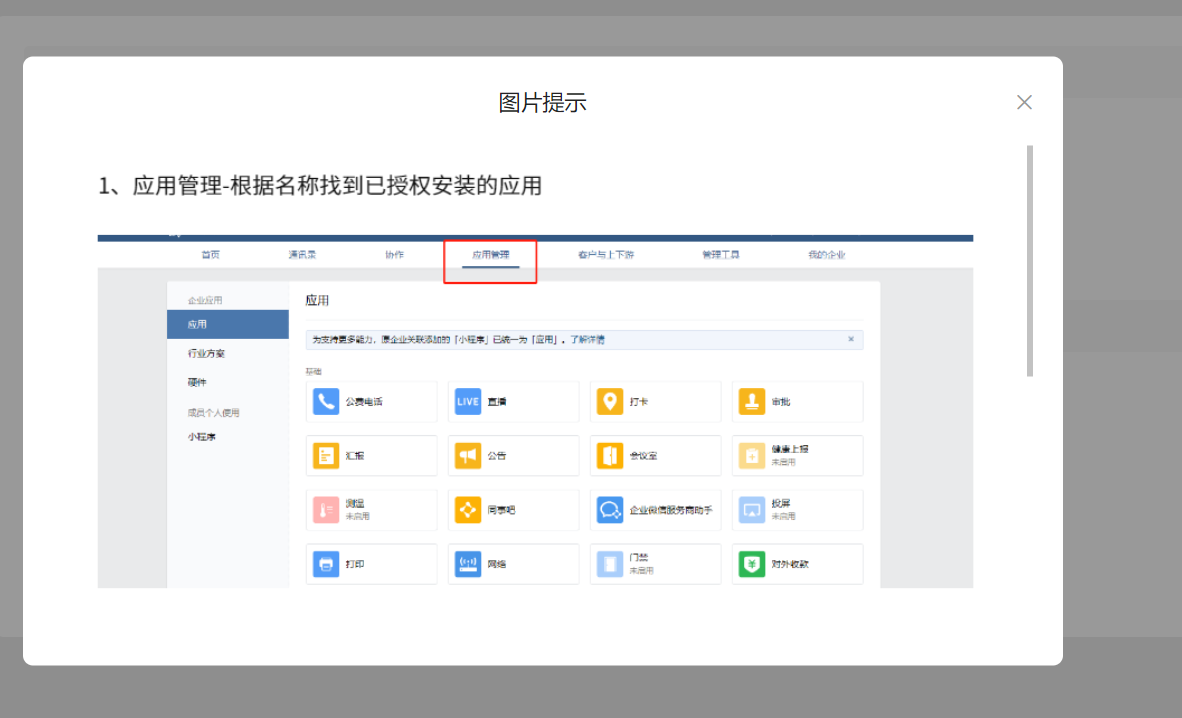Select the 打印 printer icon
The height and width of the screenshot is (718, 1182).
(x=326, y=564)
